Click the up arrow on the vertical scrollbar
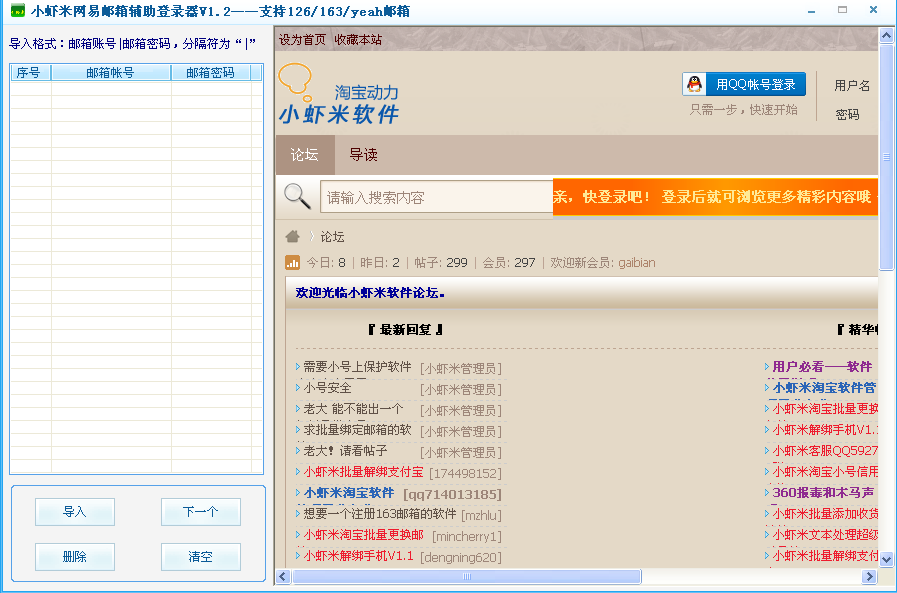This screenshot has height=593, width=897. click(884, 35)
